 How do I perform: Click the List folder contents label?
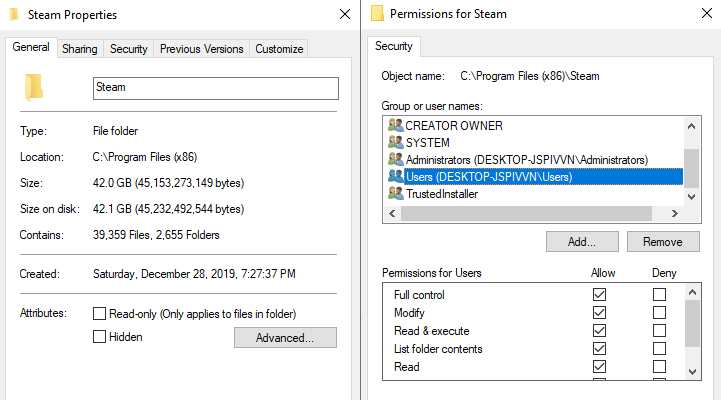pyautogui.click(x=438, y=349)
